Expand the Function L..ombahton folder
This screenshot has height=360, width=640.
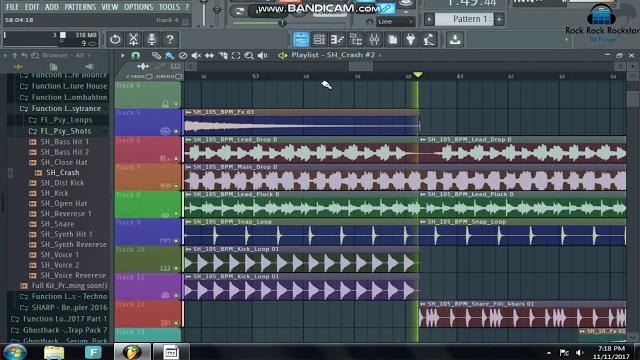(64, 98)
